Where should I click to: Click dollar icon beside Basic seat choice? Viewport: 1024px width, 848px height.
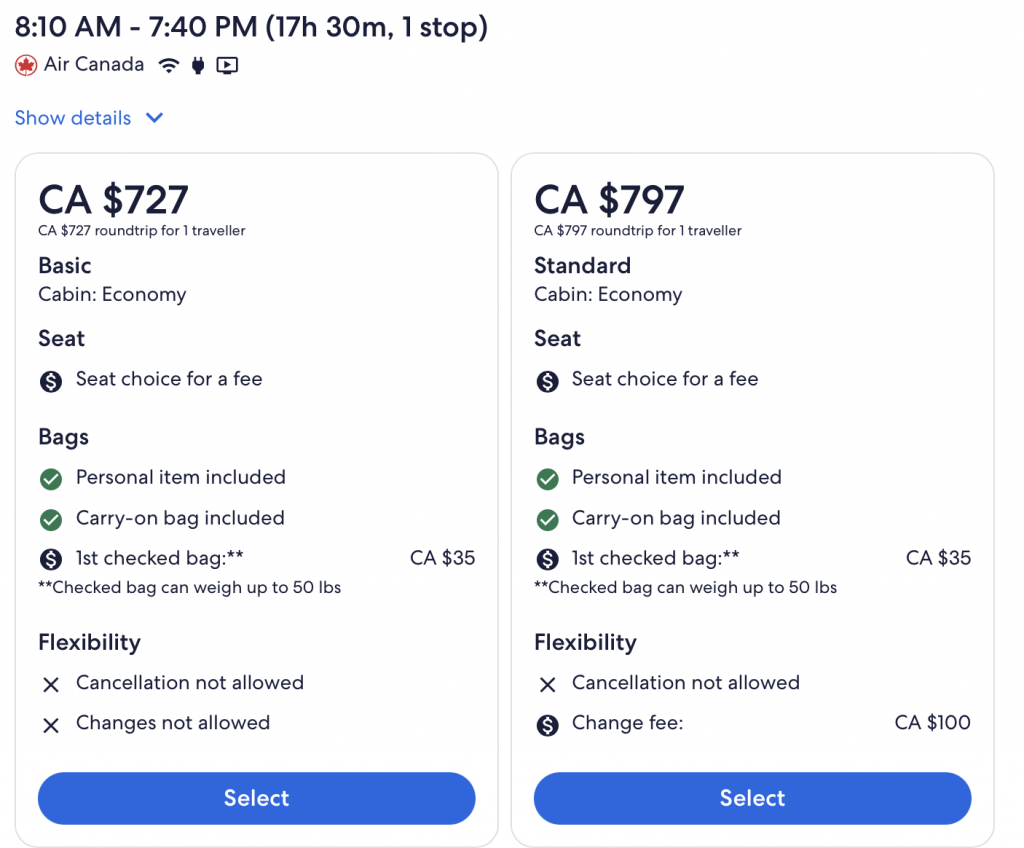(51, 381)
